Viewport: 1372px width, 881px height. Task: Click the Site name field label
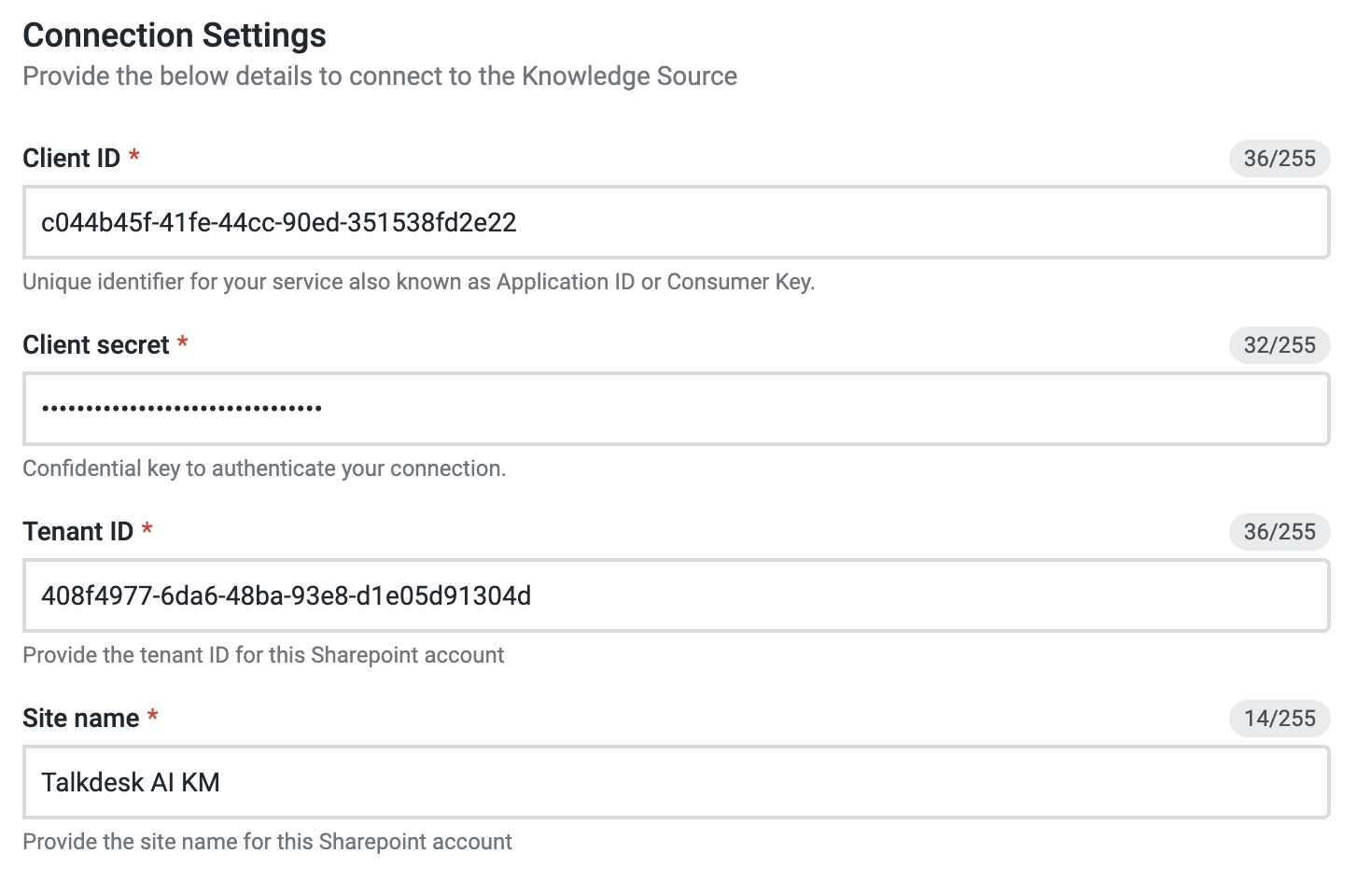pos(78,718)
